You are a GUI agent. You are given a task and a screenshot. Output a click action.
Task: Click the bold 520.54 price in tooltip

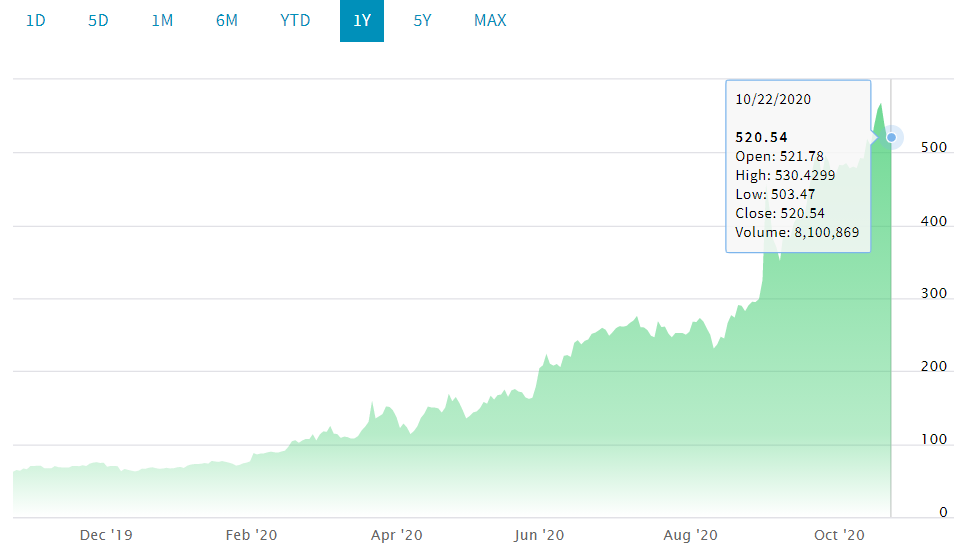761,137
